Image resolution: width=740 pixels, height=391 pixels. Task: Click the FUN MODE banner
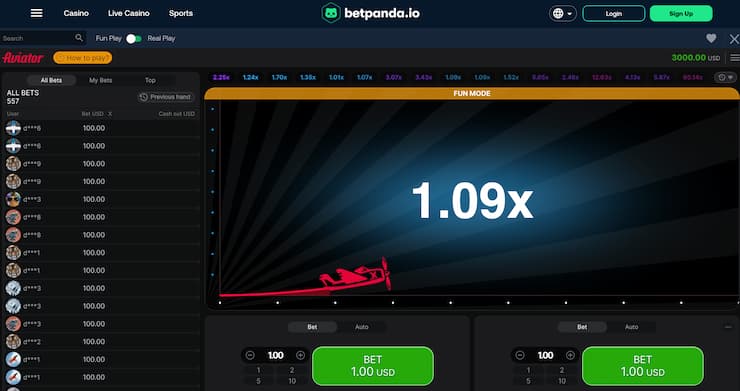coord(472,94)
